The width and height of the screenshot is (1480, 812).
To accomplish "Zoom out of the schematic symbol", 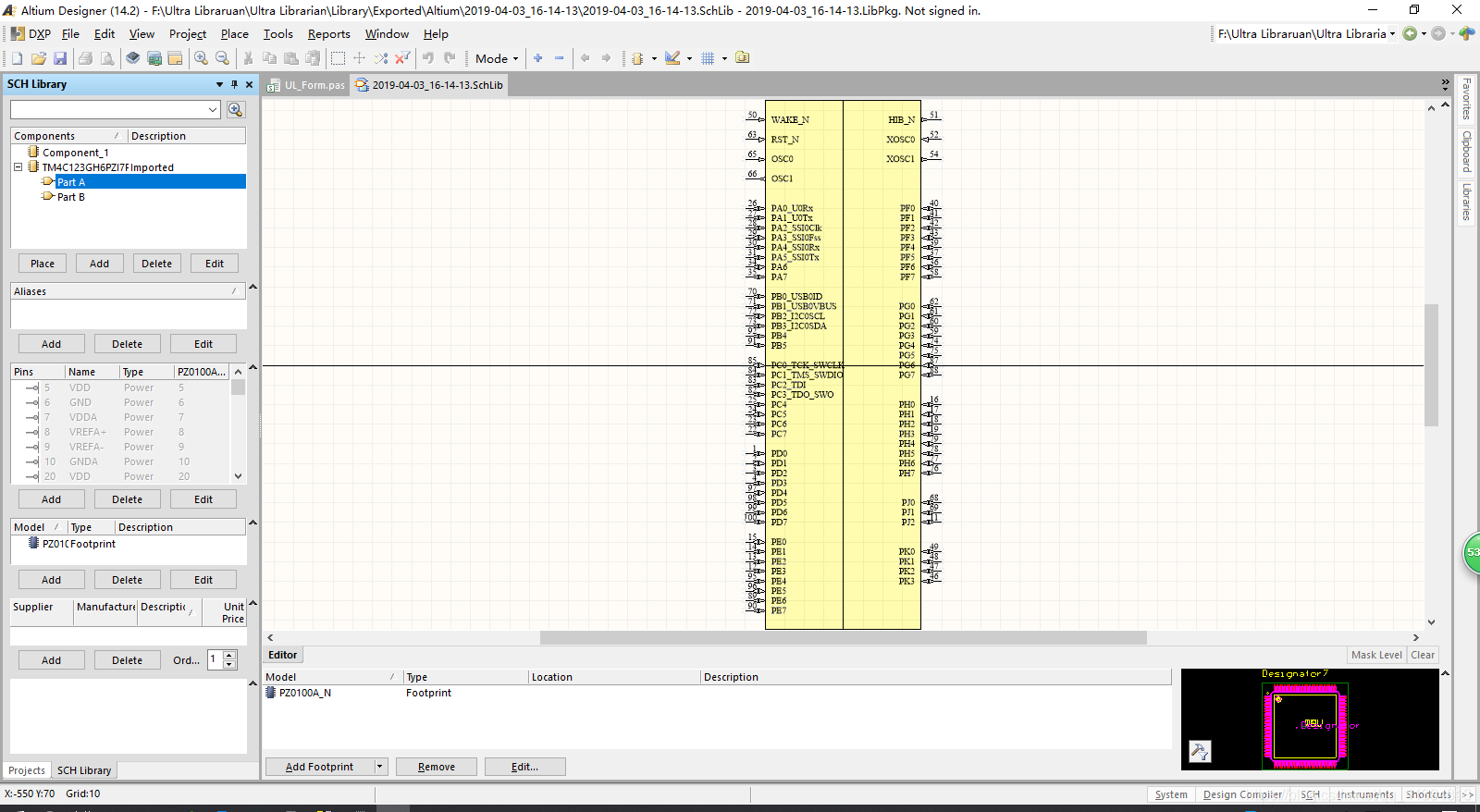I will (222, 58).
